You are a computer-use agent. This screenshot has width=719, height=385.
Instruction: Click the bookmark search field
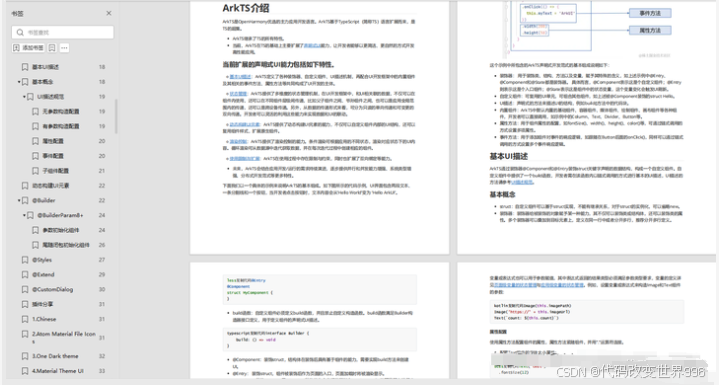63,32
